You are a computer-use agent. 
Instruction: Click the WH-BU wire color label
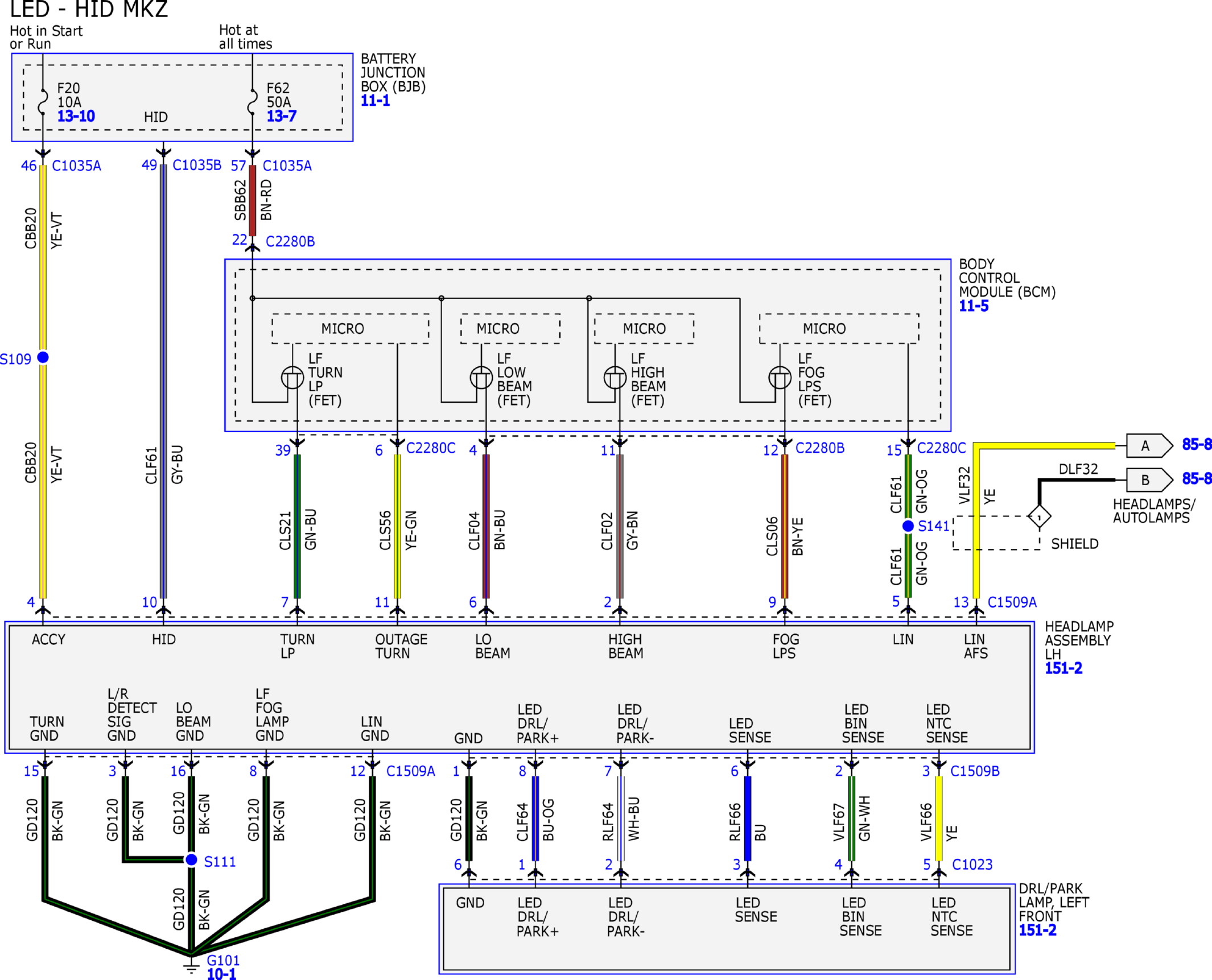tap(634, 819)
